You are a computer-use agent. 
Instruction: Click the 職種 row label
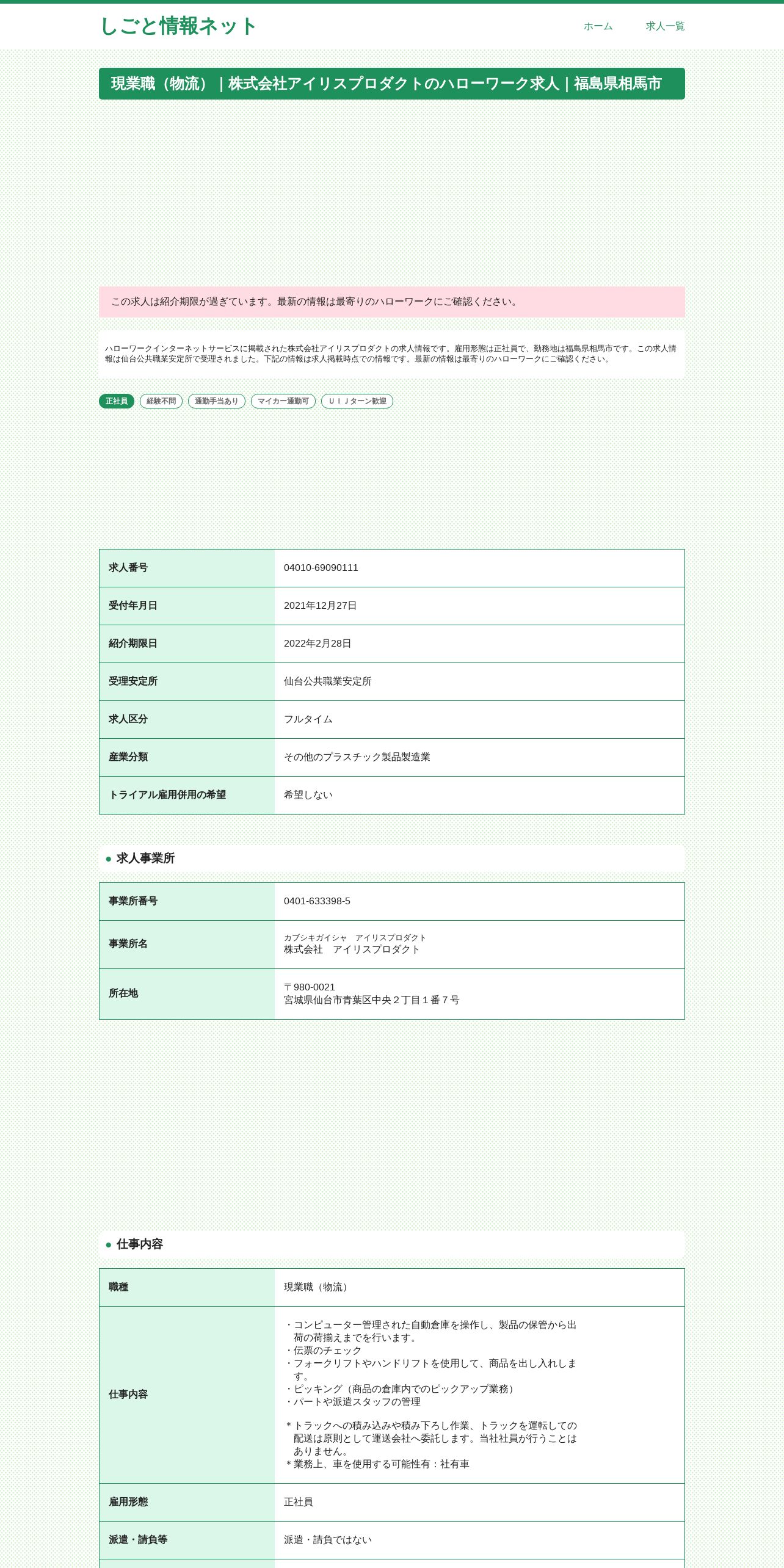[x=118, y=1287]
